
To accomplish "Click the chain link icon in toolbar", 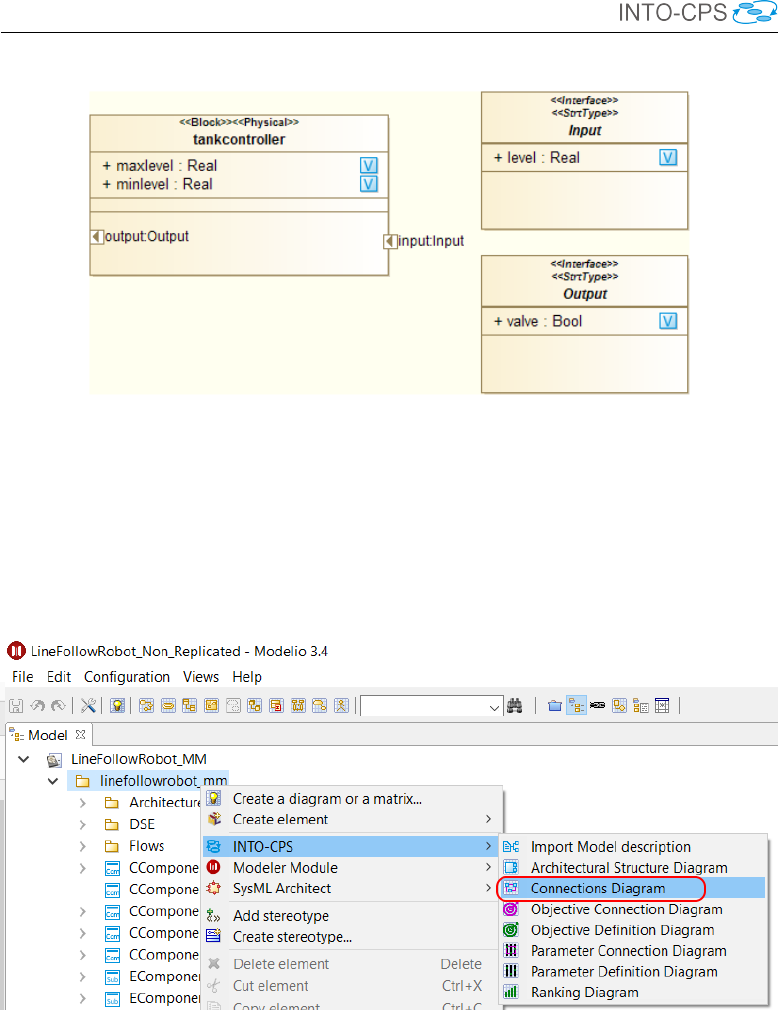I will point(598,705).
